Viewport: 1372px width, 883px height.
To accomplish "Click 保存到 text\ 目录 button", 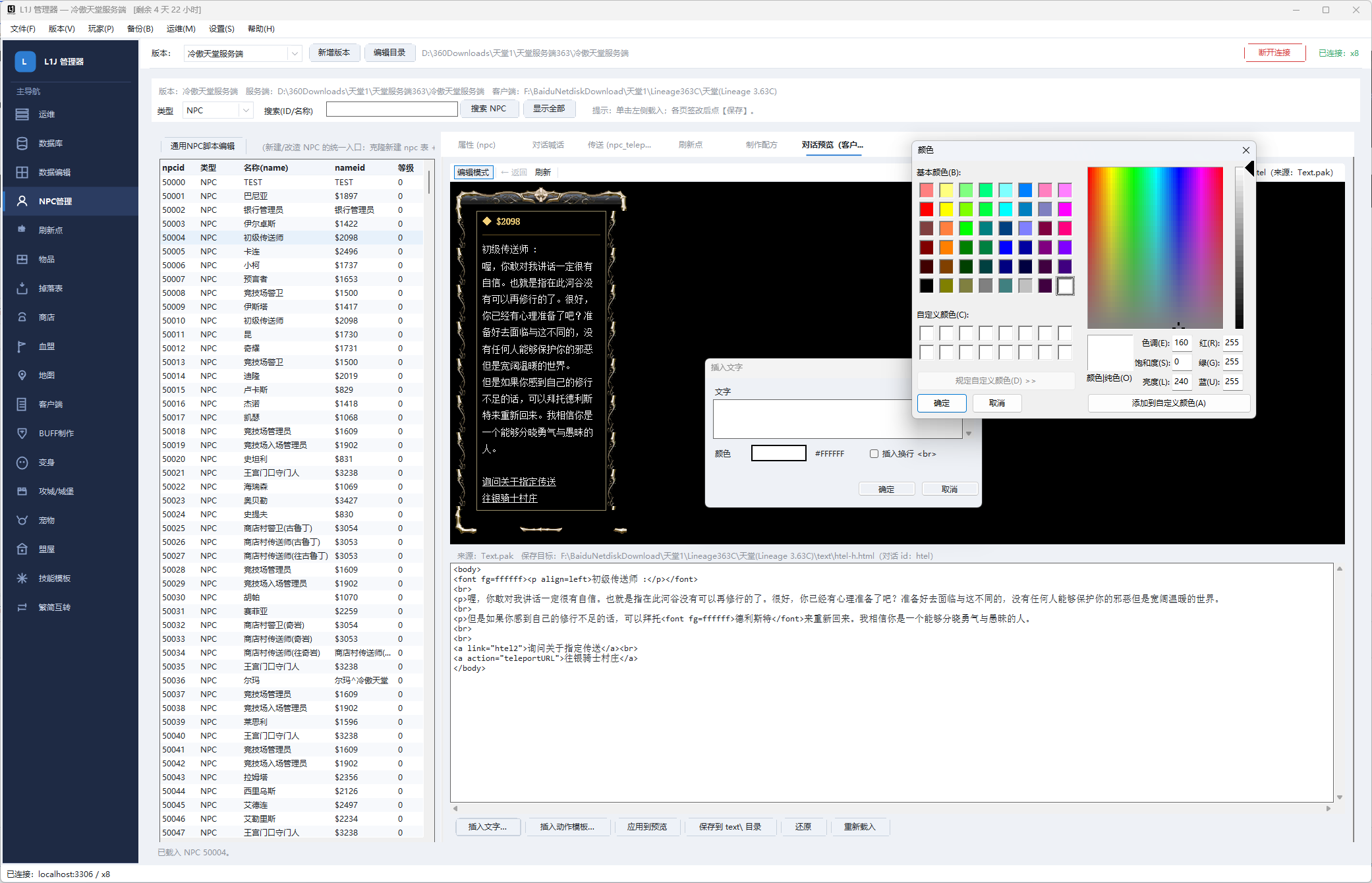I will [x=730, y=826].
